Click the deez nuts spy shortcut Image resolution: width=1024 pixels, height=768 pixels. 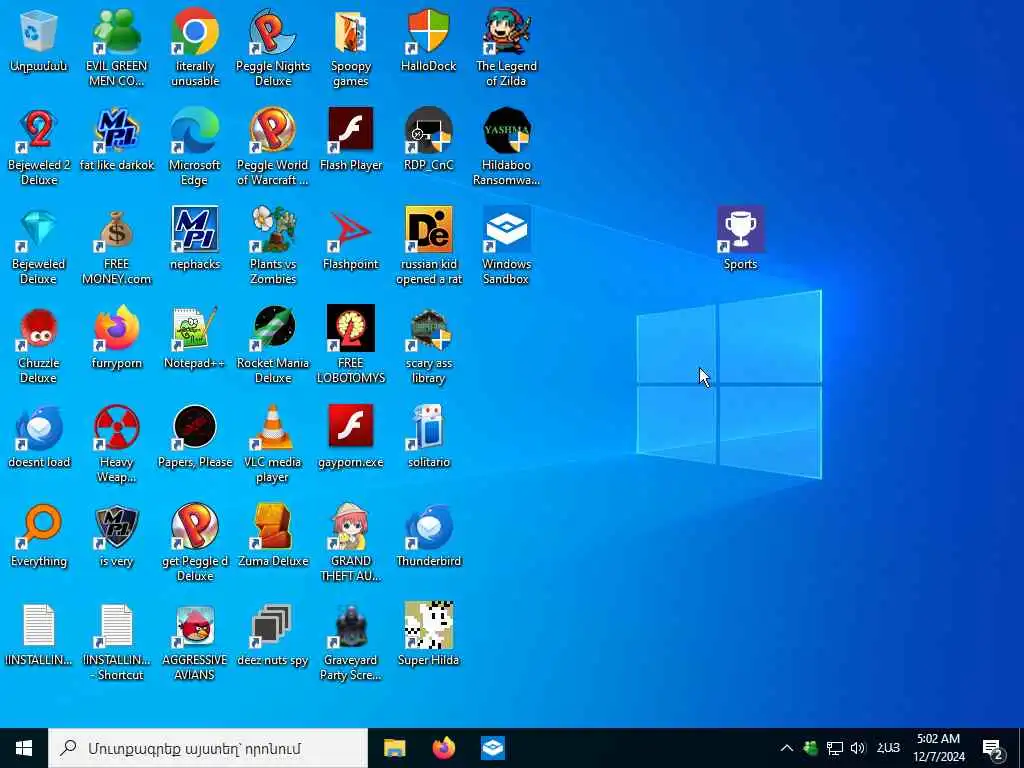272,635
